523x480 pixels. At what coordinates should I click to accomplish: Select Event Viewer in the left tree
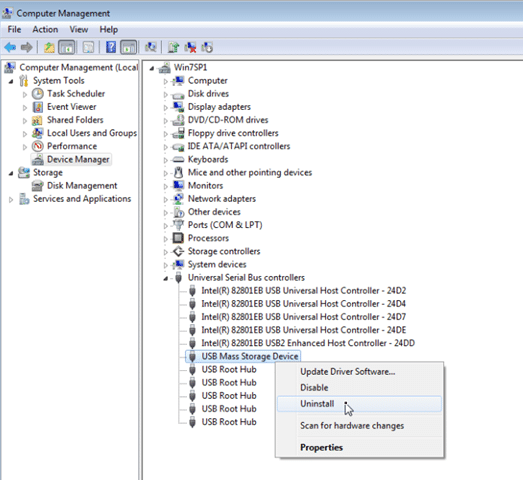pos(72,107)
